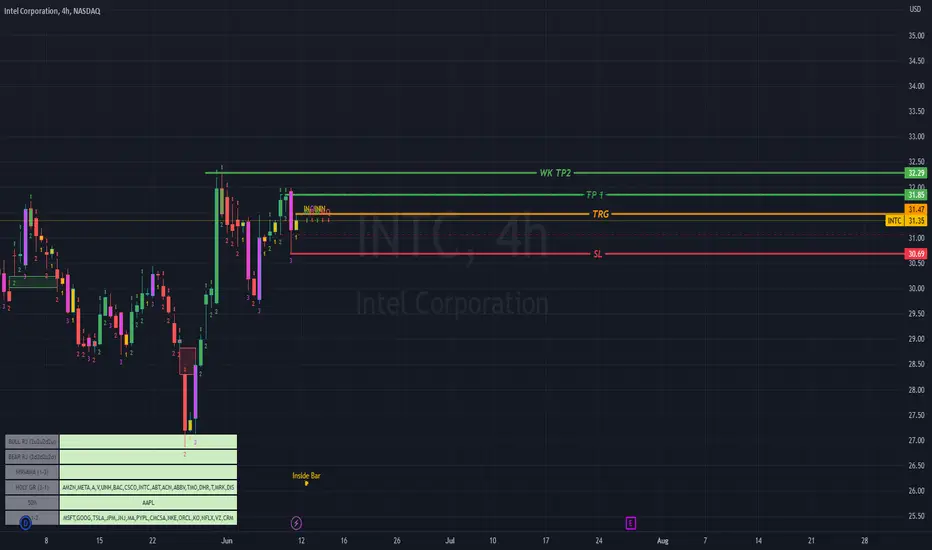
Task: Click the HOLY GR (2-1) row label
Action: click(x=32, y=488)
